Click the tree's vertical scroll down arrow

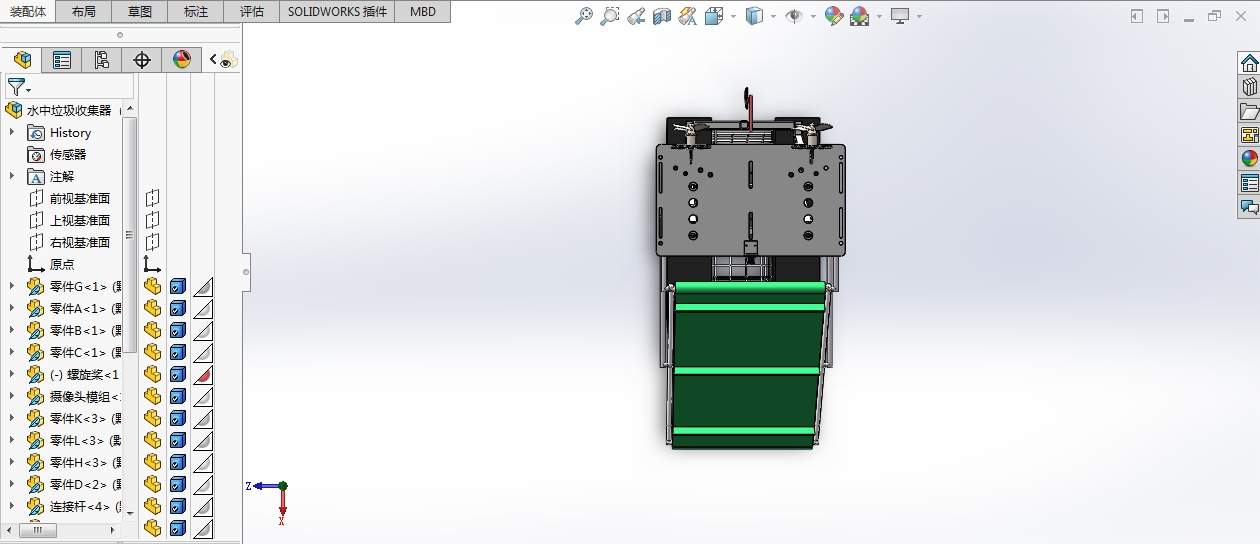click(x=129, y=512)
